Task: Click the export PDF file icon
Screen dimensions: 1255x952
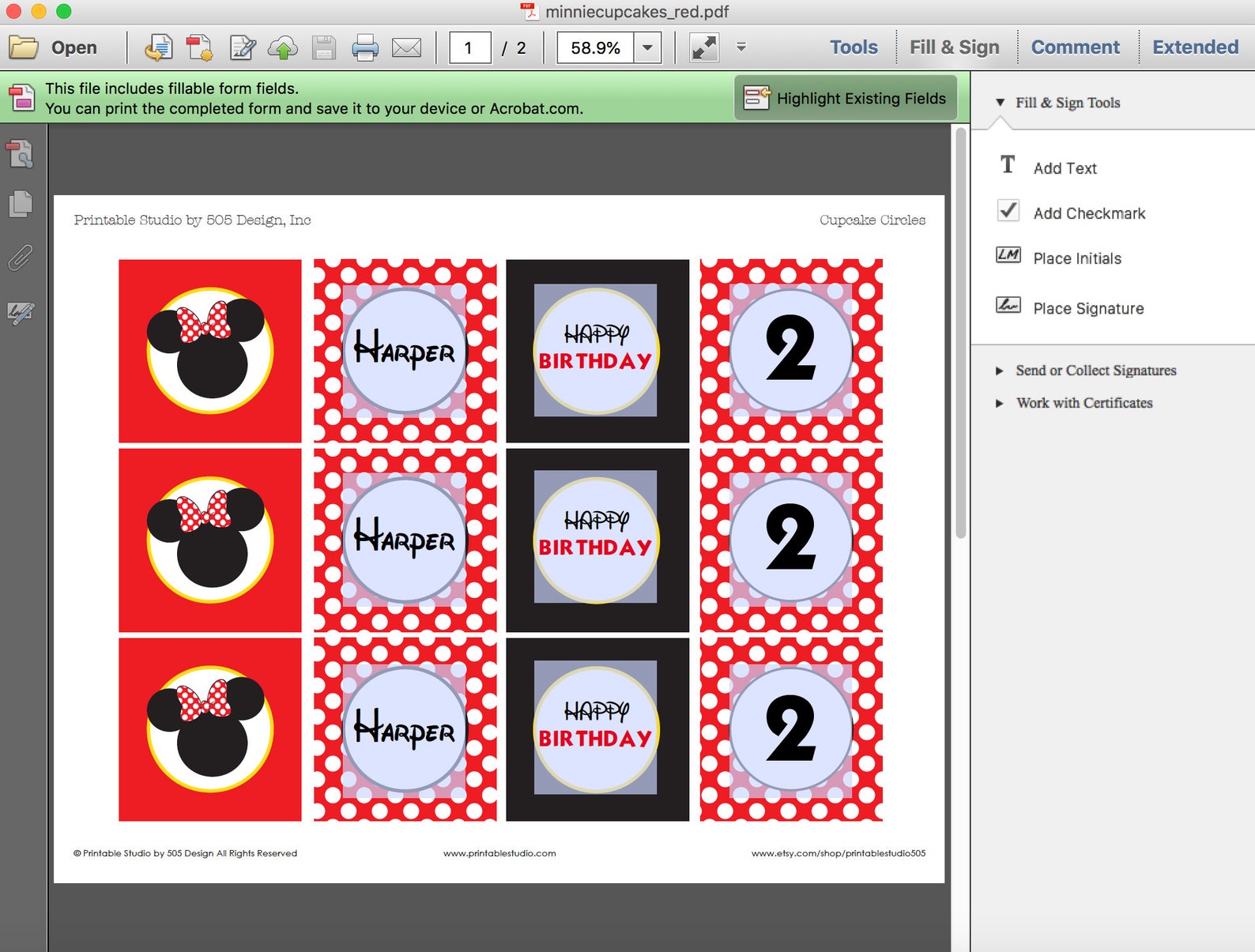Action: pyautogui.click(x=158, y=47)
